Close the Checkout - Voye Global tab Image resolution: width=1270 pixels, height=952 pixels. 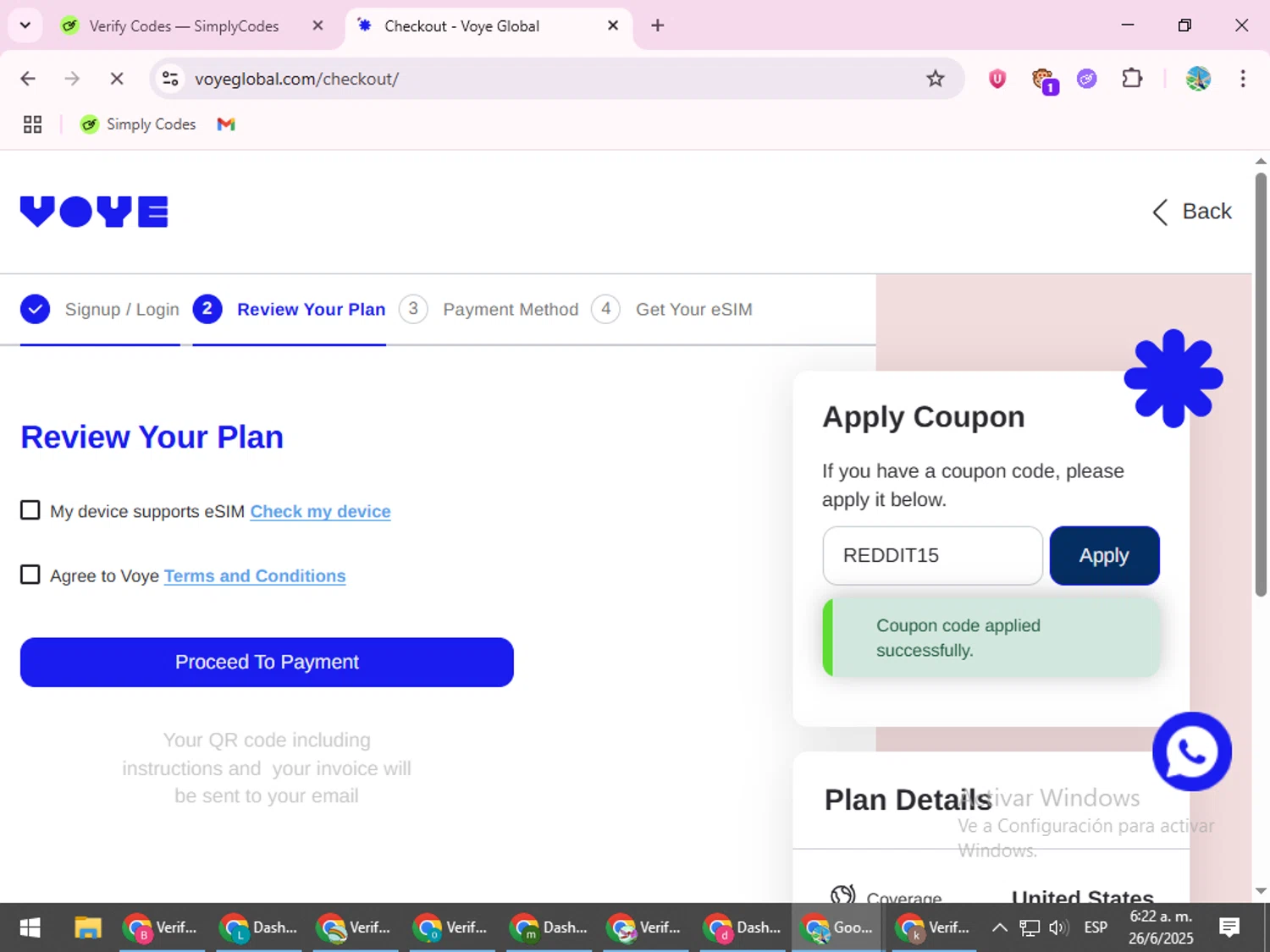(x=613, y=25)
